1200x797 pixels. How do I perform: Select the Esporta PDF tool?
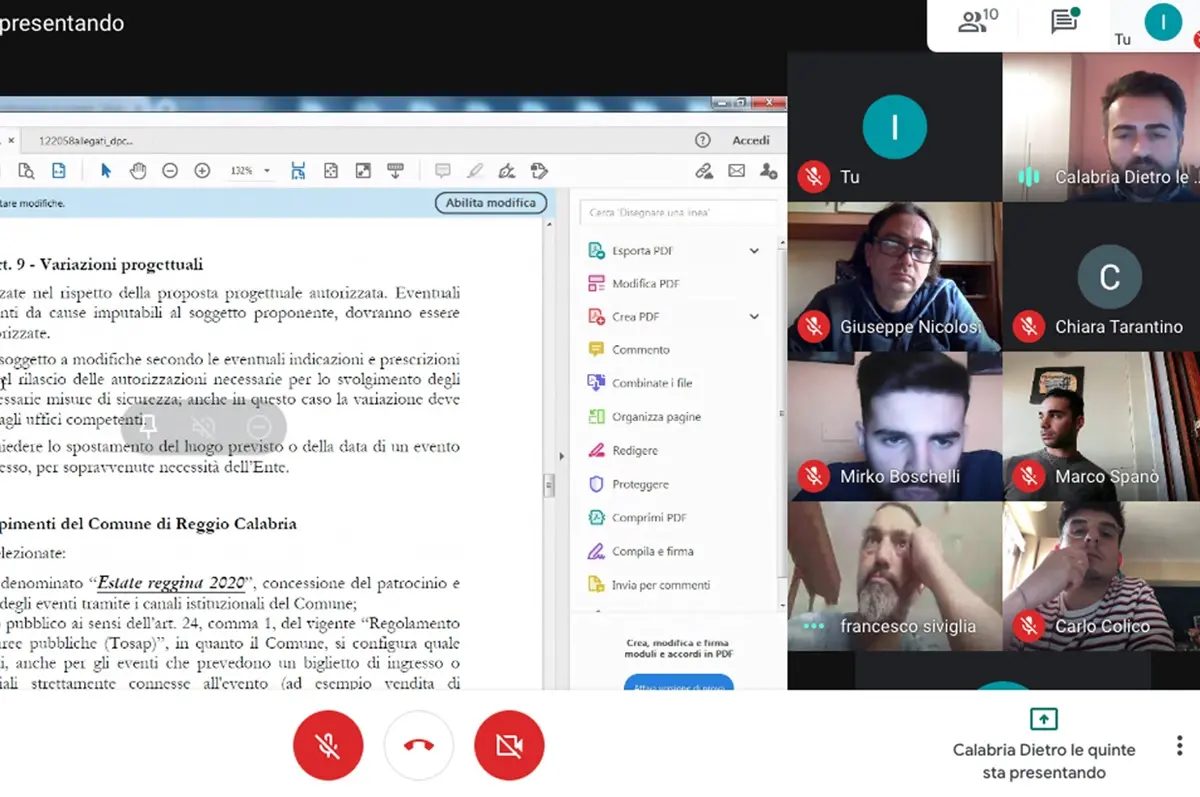pos(640,250)
